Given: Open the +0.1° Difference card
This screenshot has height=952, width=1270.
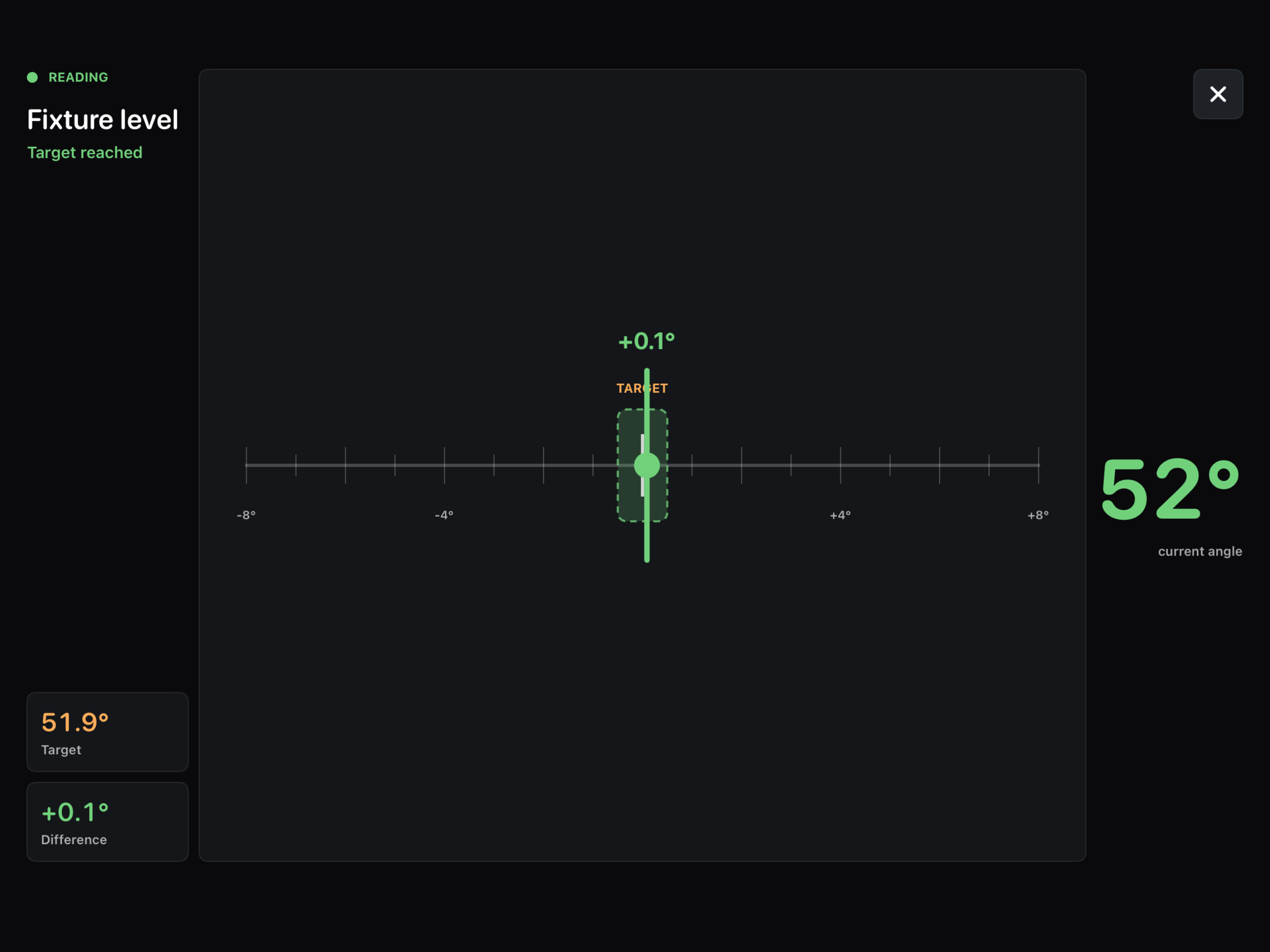Looking at the screenshot, I should pyautogui.click(x=107, y=822).
